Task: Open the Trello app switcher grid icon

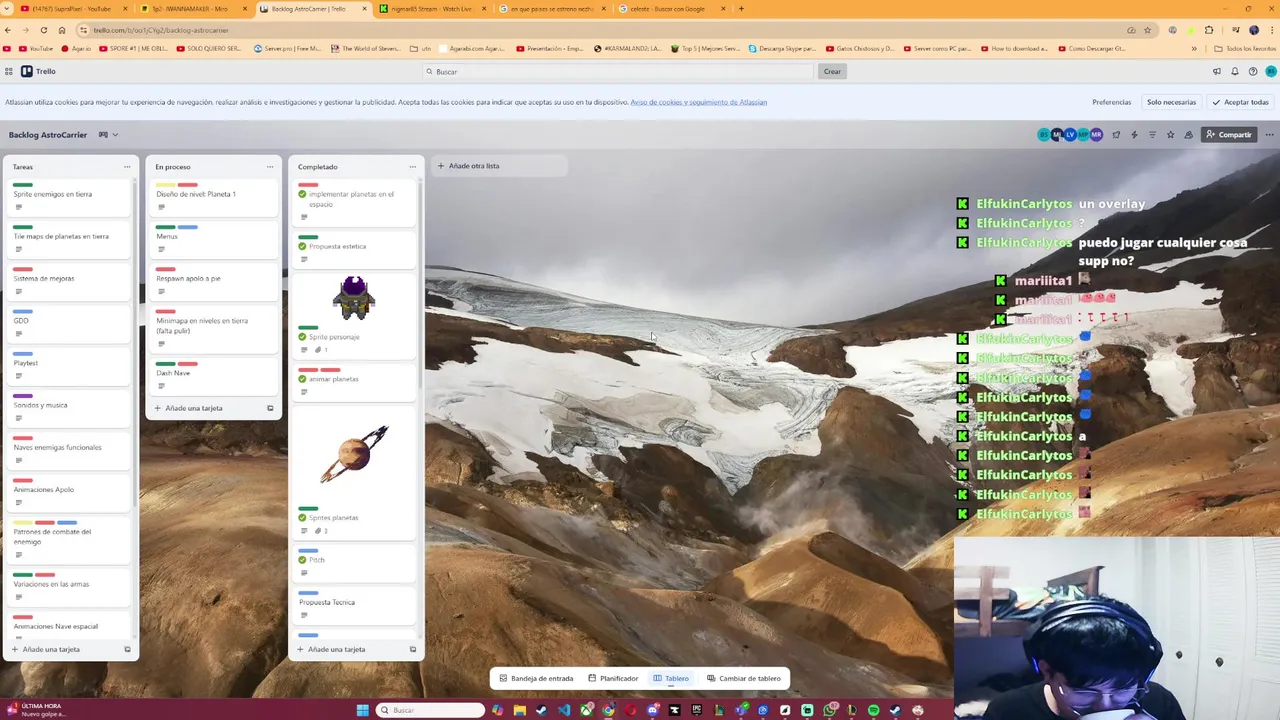Action: 9,71
